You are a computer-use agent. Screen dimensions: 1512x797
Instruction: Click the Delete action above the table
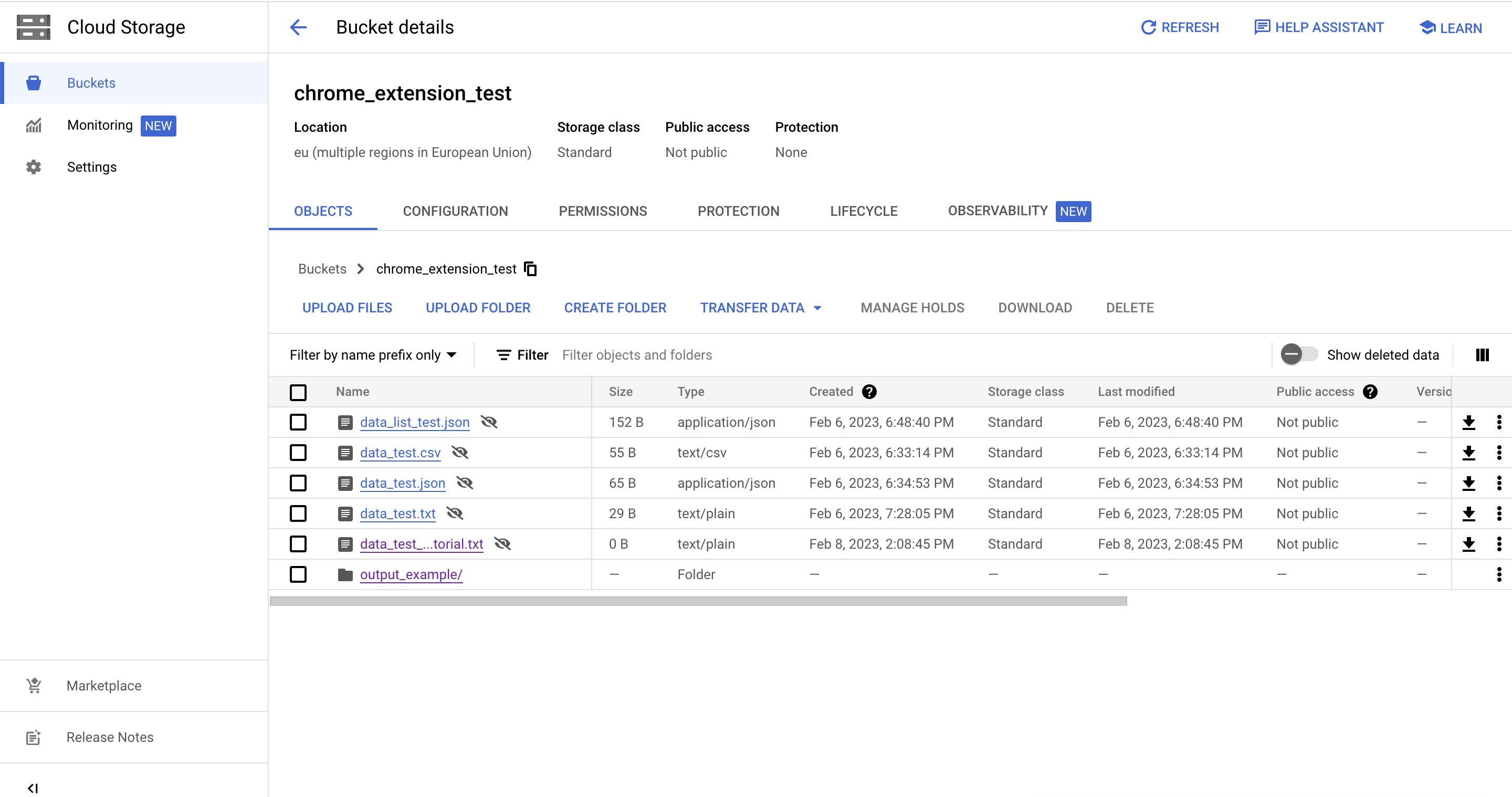1130,308
